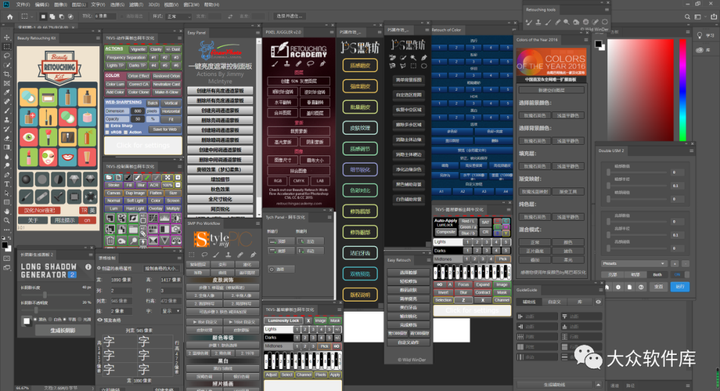Toggle the sRGB checkbox in Web-Sharpening
720x391 pixels.
click(108, 132)
